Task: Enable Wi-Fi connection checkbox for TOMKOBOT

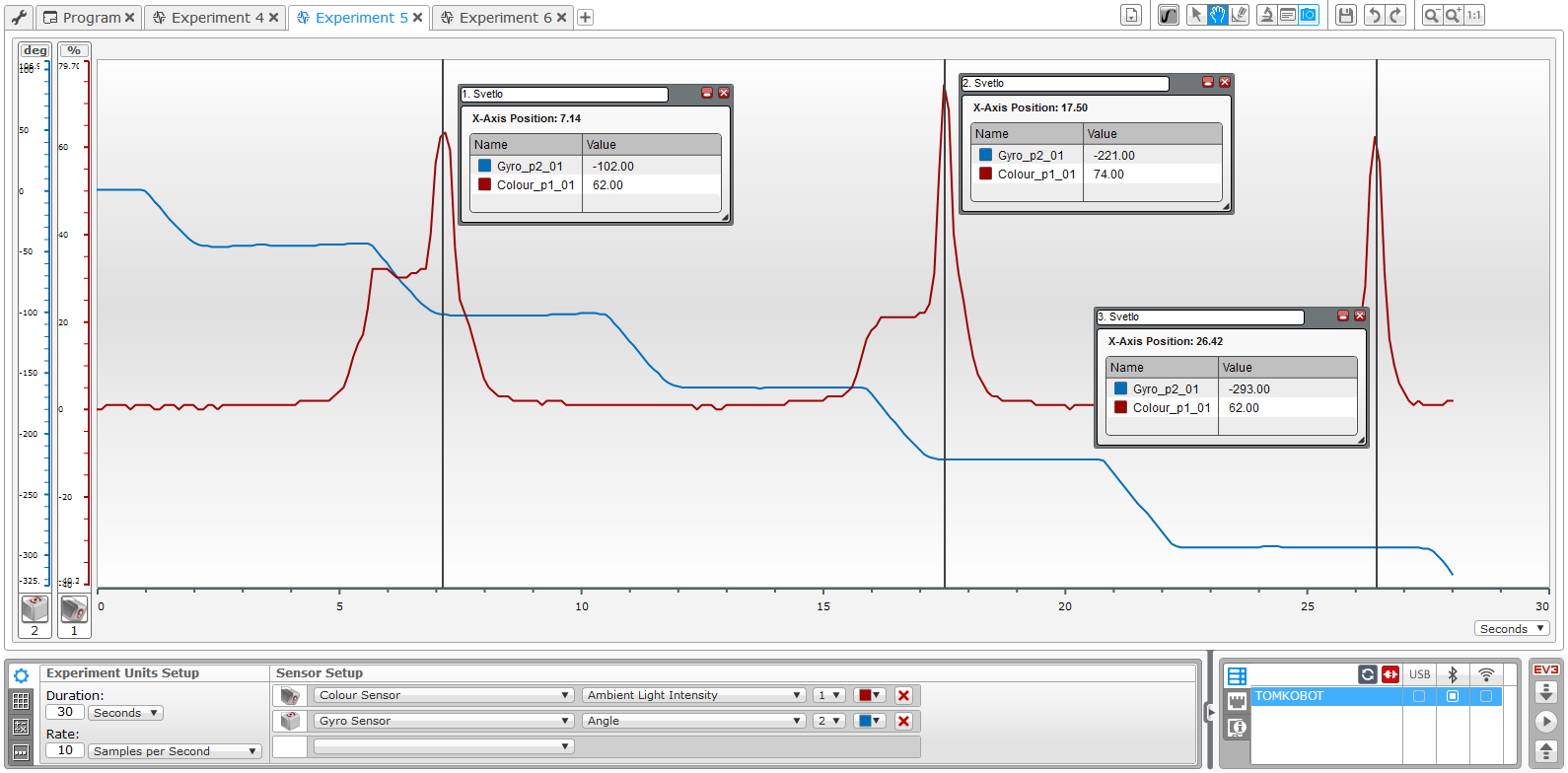Action: (1486, 696)
